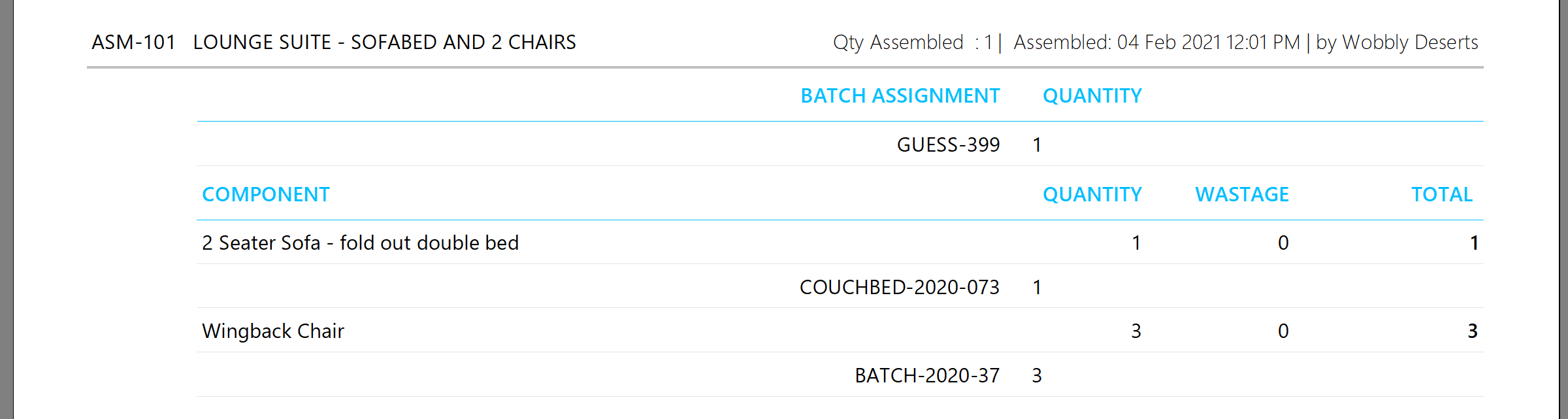Select the GUESS-399 batch number
Viewport: 1568px width, 419px height.
pyautogui.click(x=948, y=144)
